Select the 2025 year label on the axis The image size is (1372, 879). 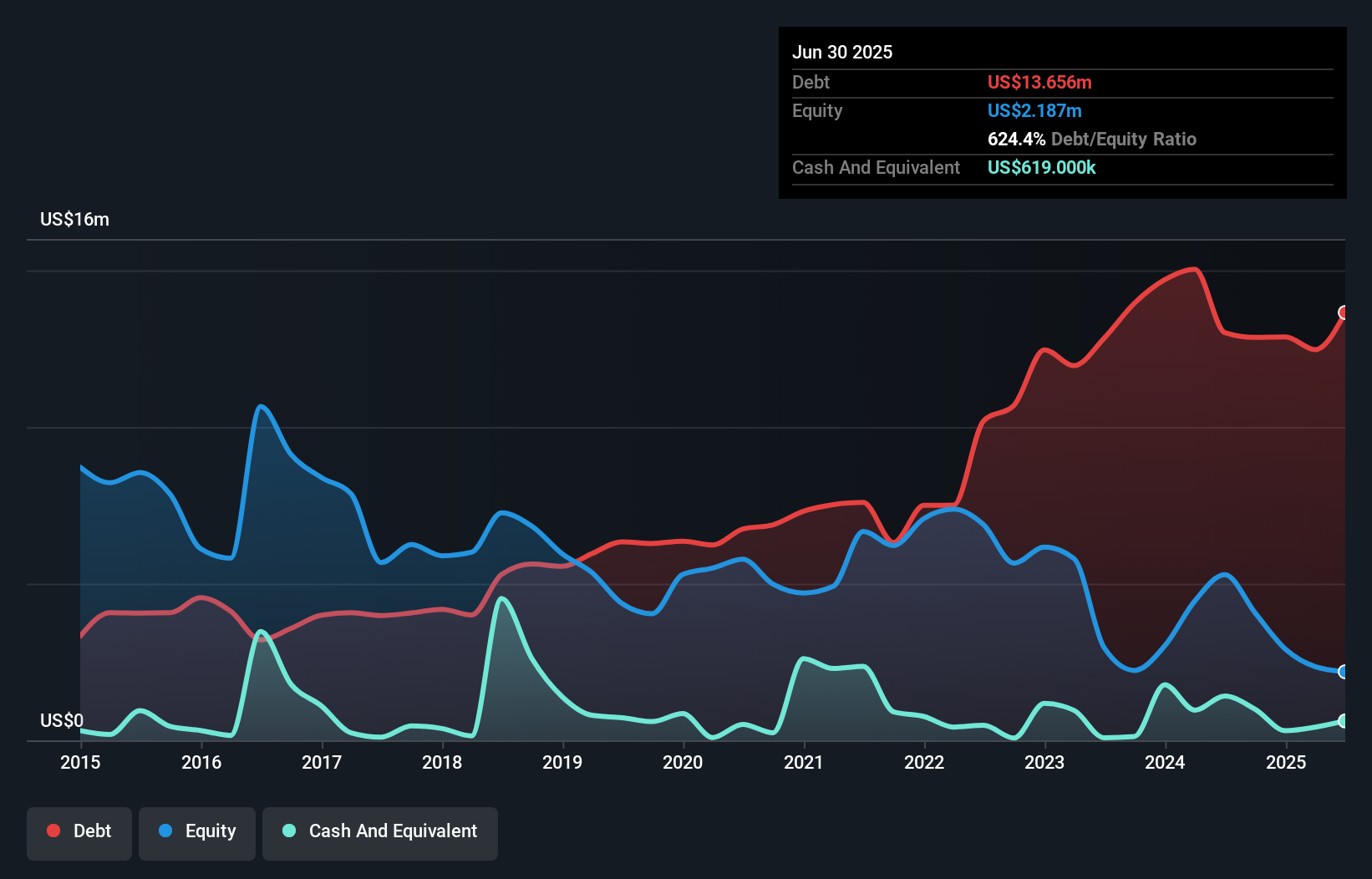click(1287, 762)
